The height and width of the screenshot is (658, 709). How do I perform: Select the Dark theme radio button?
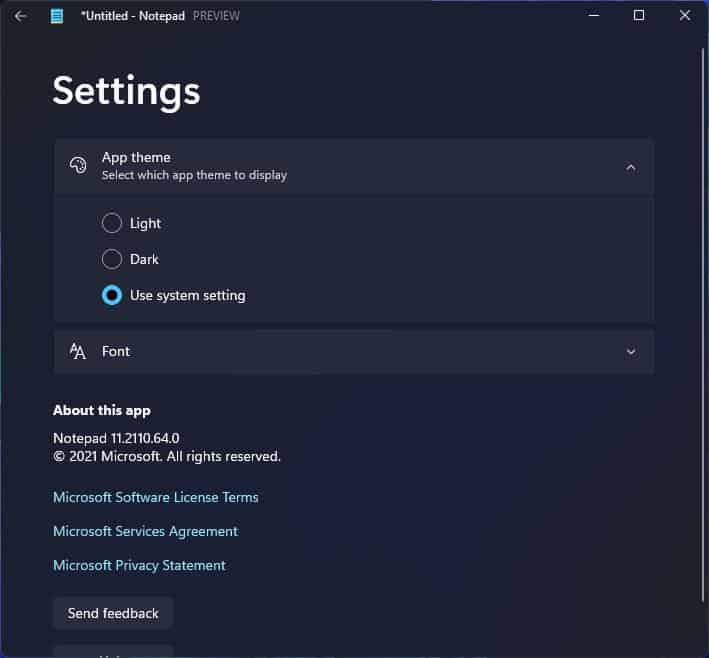pyautogui.click(x=112, y=259)
